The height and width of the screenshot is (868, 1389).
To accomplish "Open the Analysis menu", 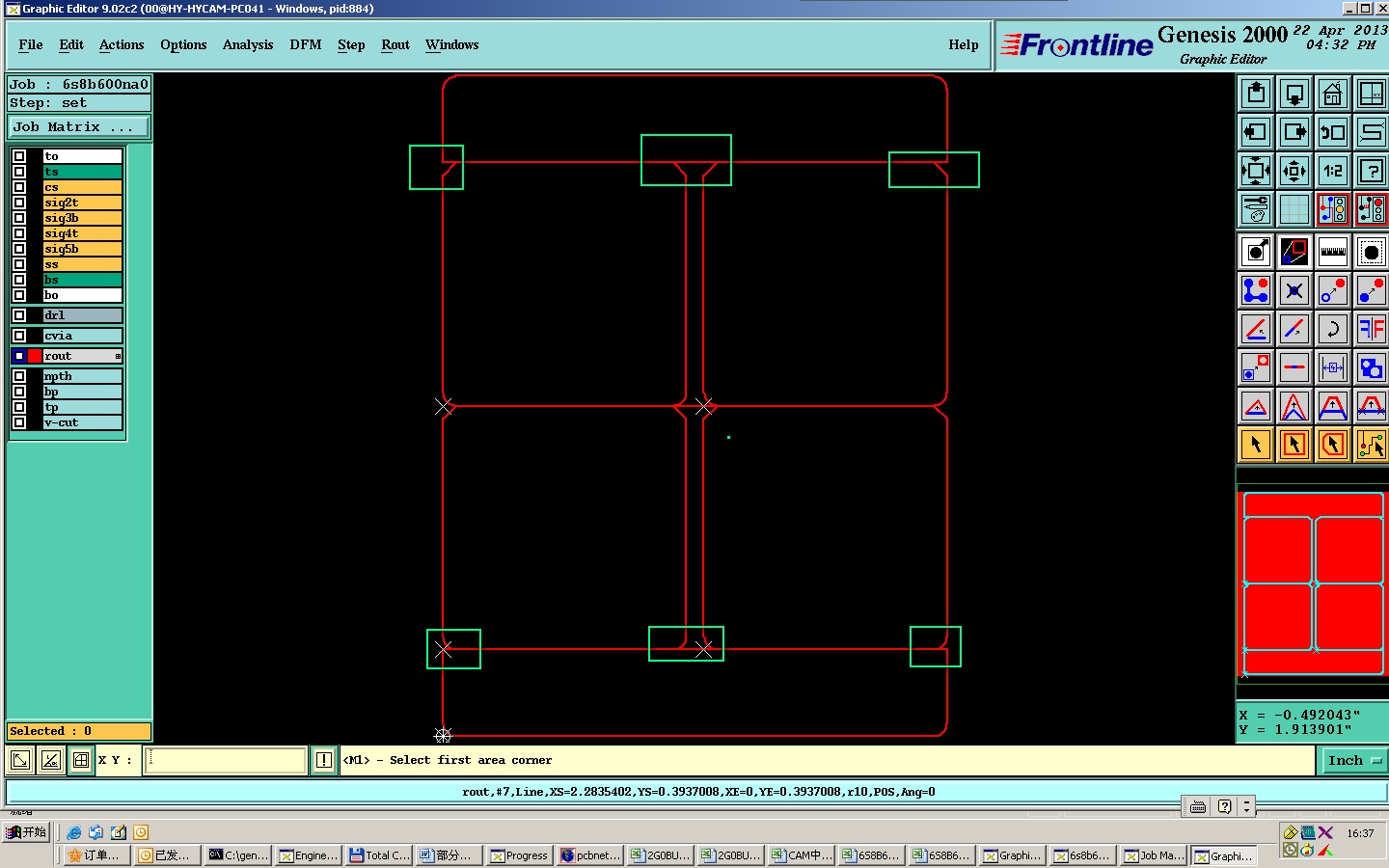I will click(x=248, y=45).
